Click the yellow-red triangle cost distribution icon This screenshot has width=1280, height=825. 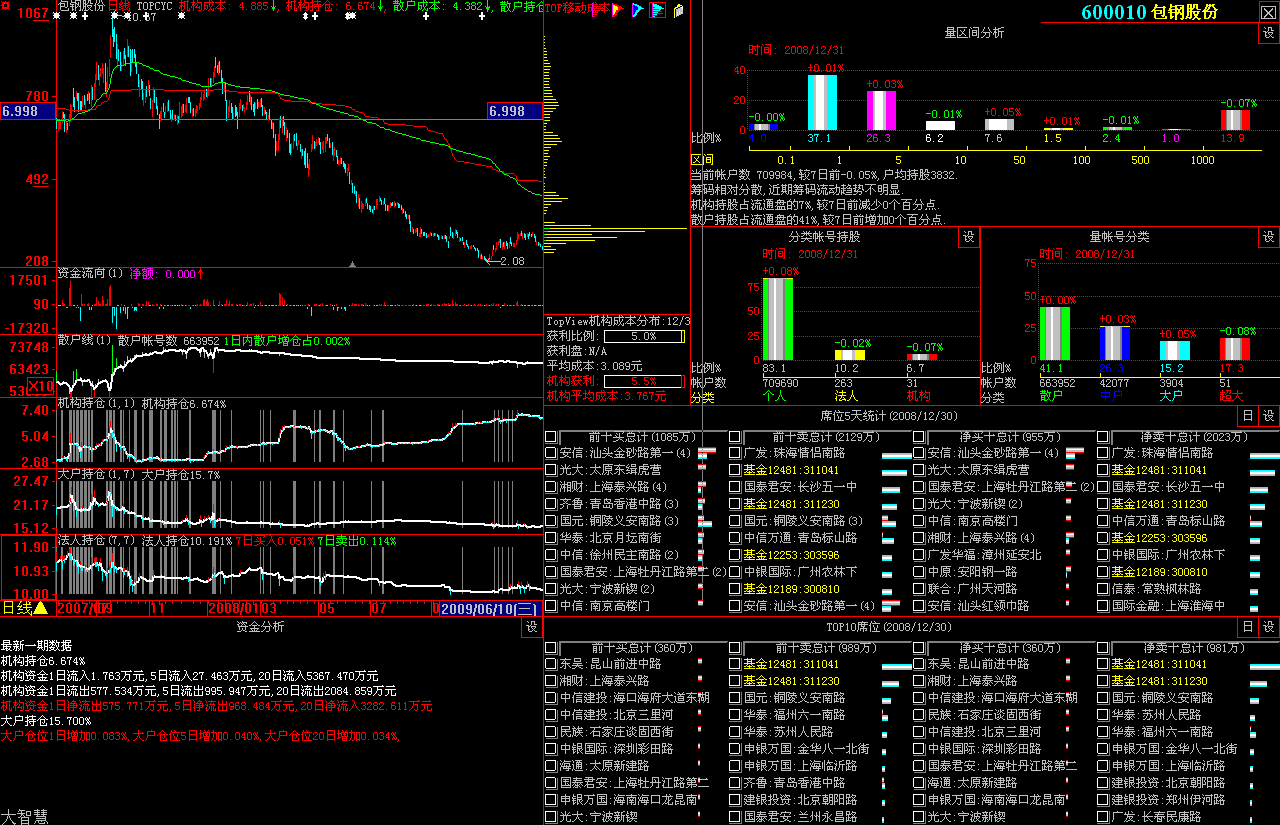[616, 10]
